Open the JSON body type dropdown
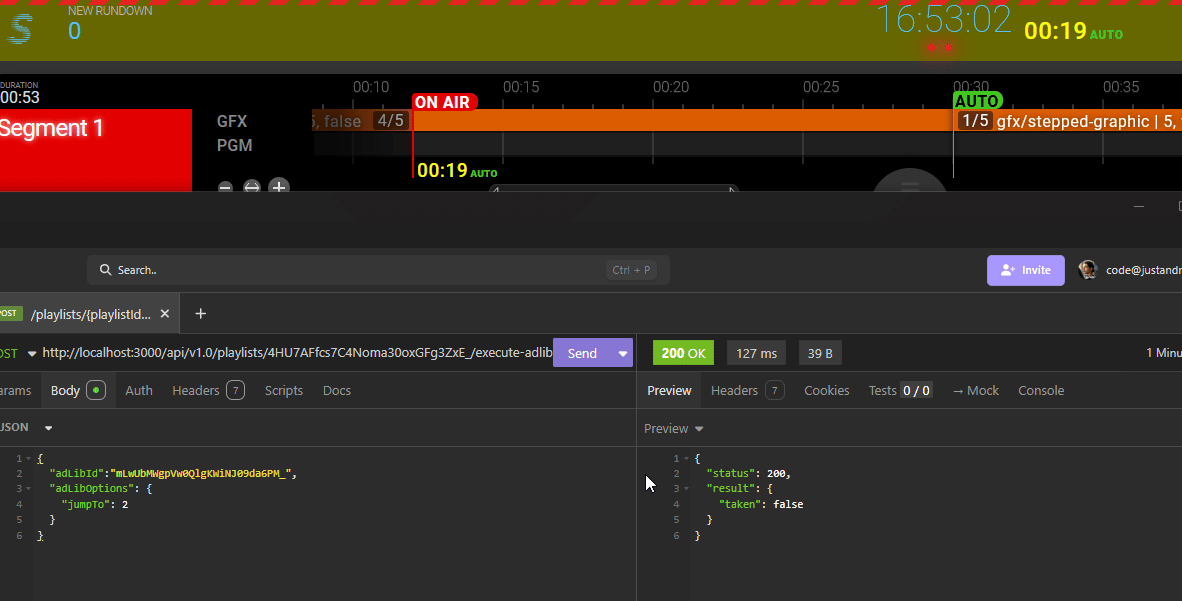The width and height of the screenshot is (1182, 601). pyautogui.click(x=47, y=428)
